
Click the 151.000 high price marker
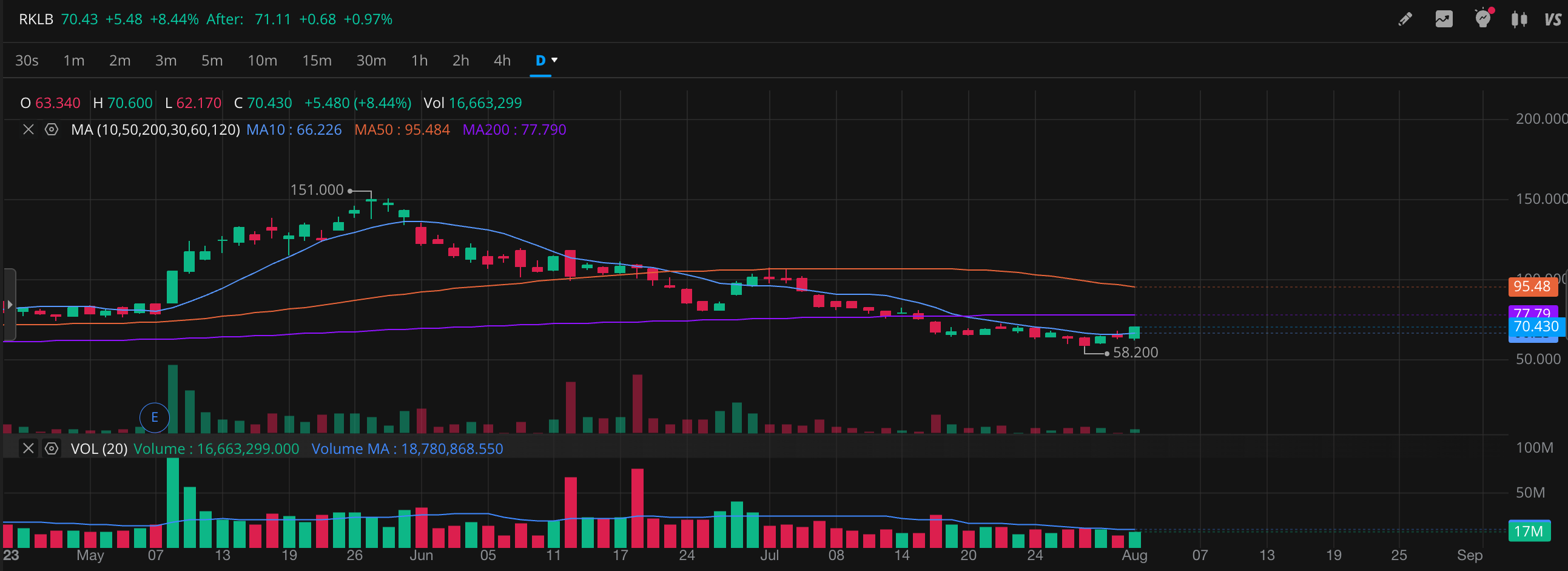[317, 190]
